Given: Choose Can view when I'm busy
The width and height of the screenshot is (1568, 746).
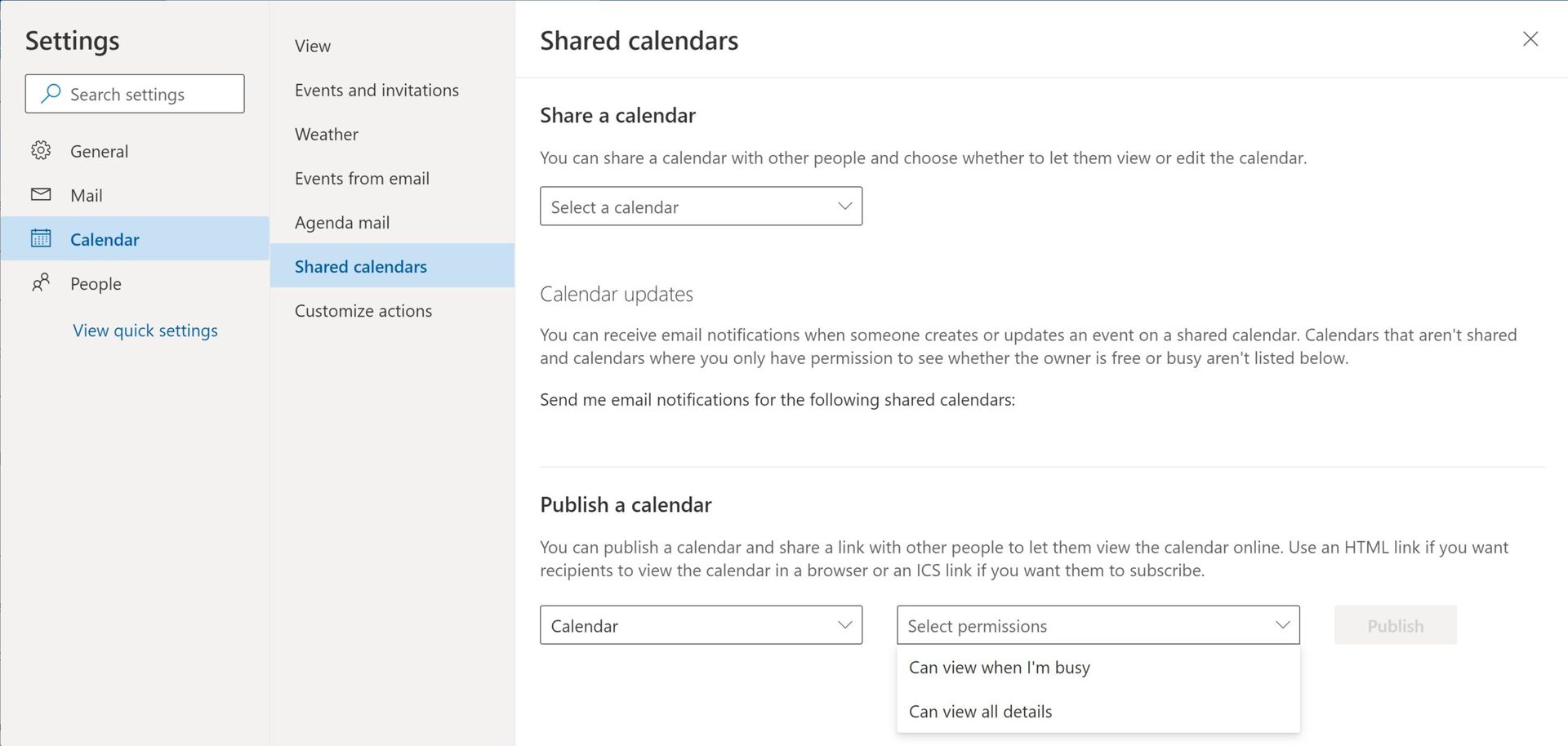Looking at the screenshot, I should [x=999, y=668].
